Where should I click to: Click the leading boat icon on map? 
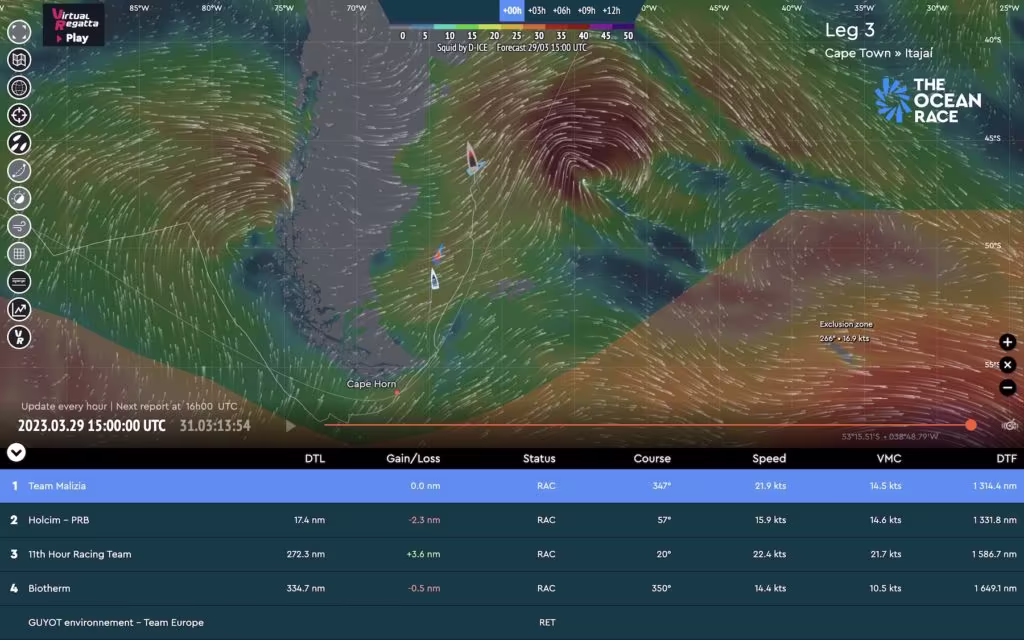pos(473,159)
